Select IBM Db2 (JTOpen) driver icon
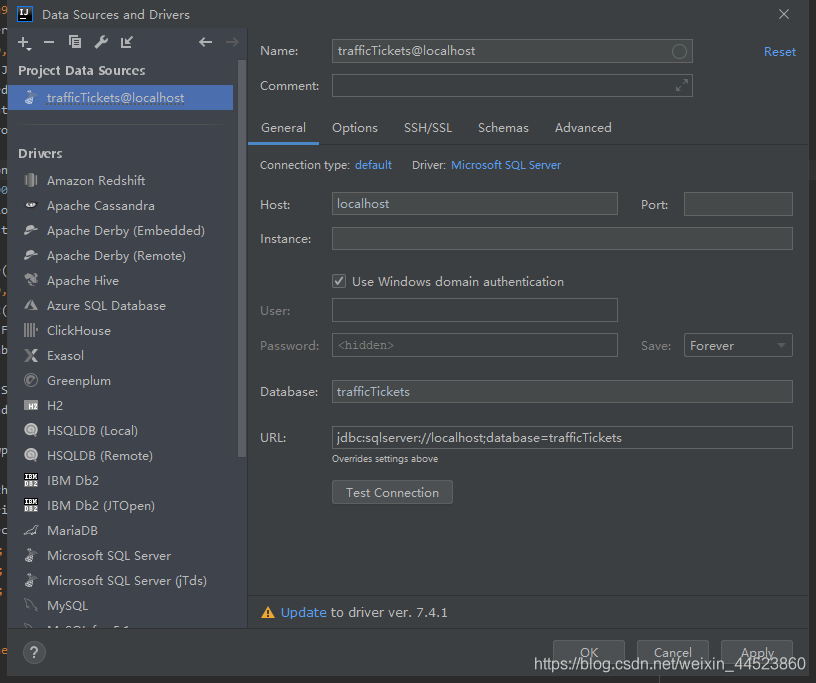 point(31,505)
